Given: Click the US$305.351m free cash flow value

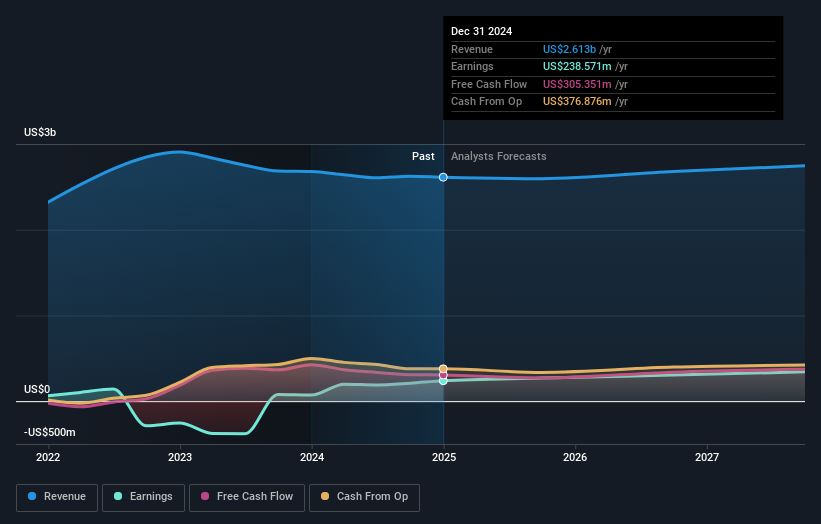Looking at the screenshot, I should (x=577, y=84).
